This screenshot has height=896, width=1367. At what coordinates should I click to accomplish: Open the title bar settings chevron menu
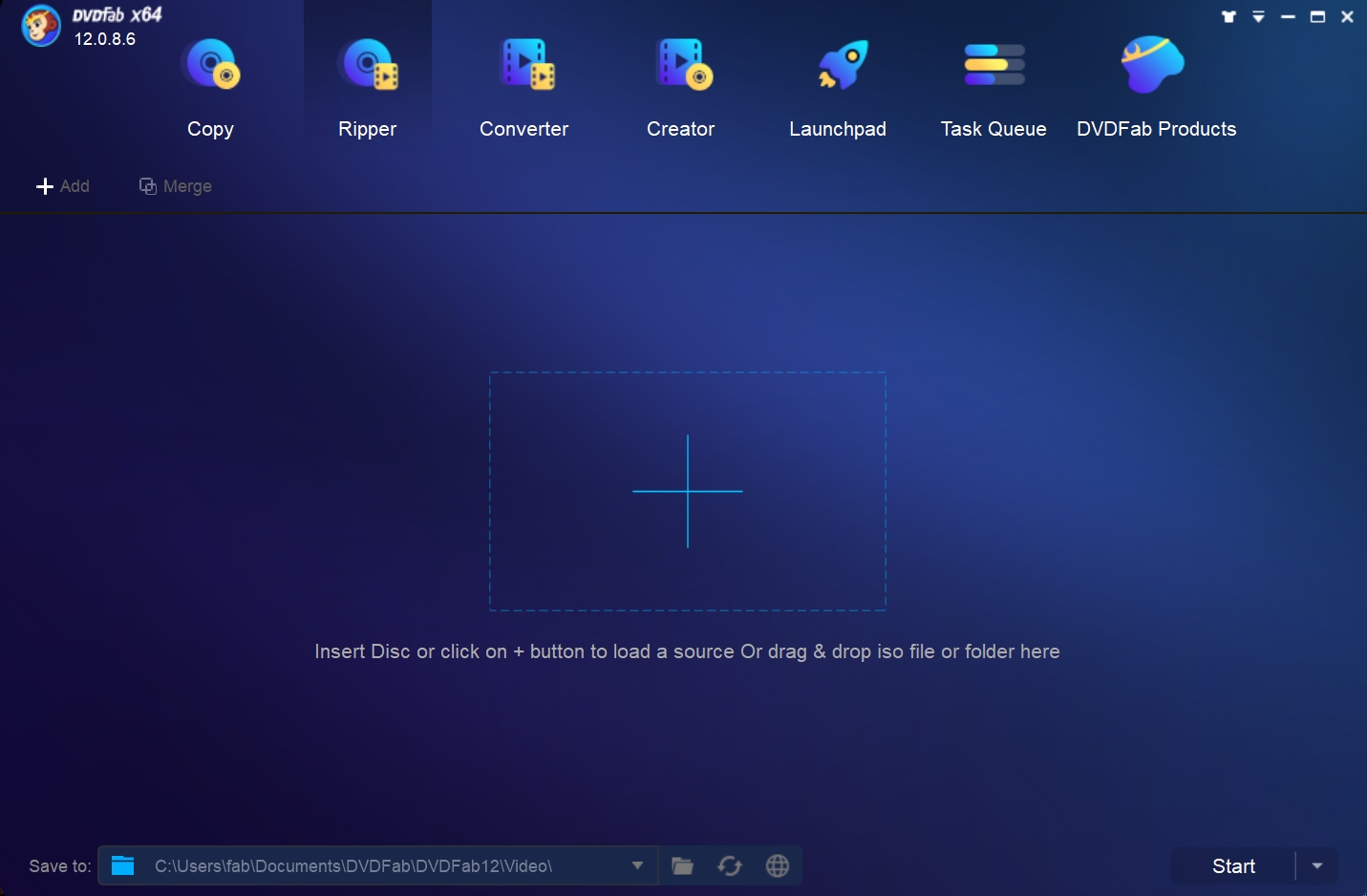click(1259, 16)
